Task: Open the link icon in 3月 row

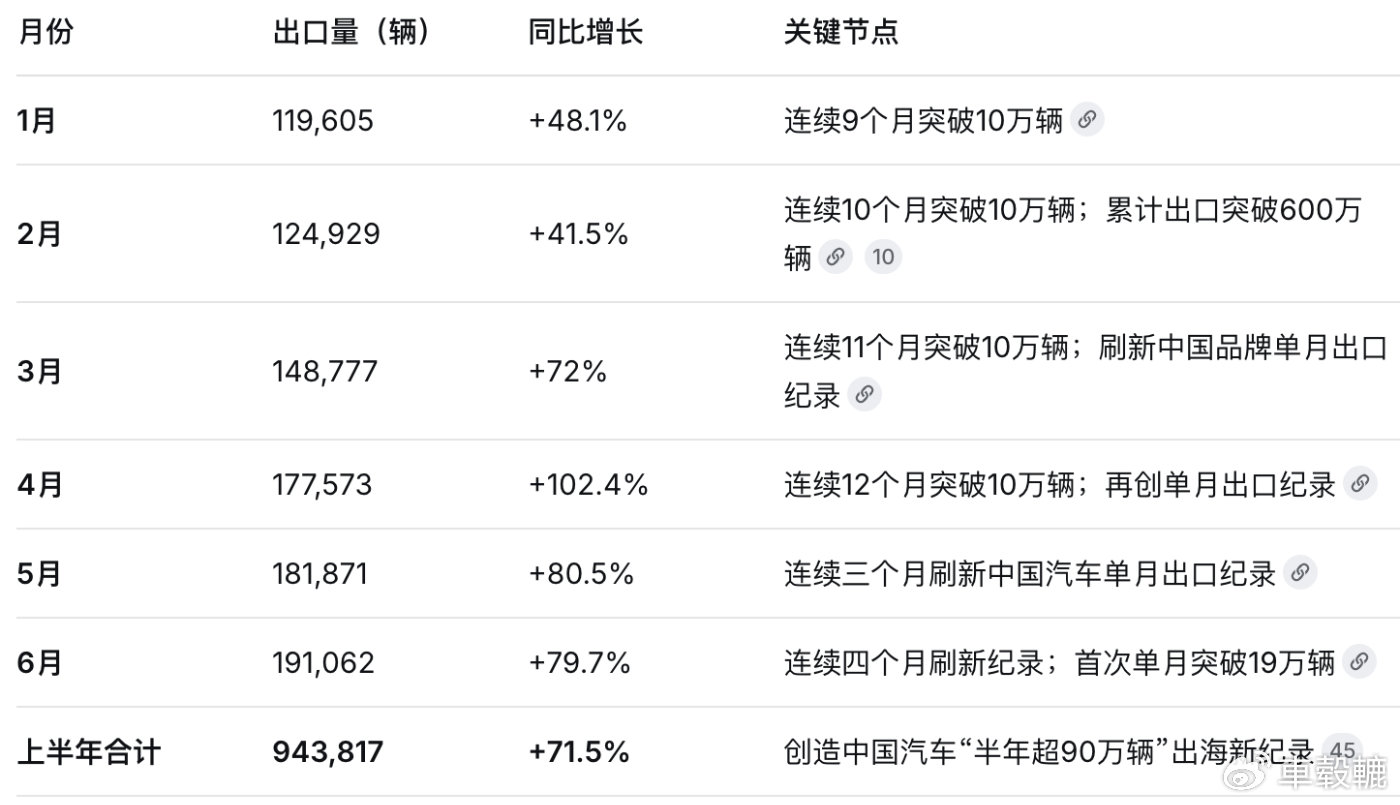Action: pos(864,394)
